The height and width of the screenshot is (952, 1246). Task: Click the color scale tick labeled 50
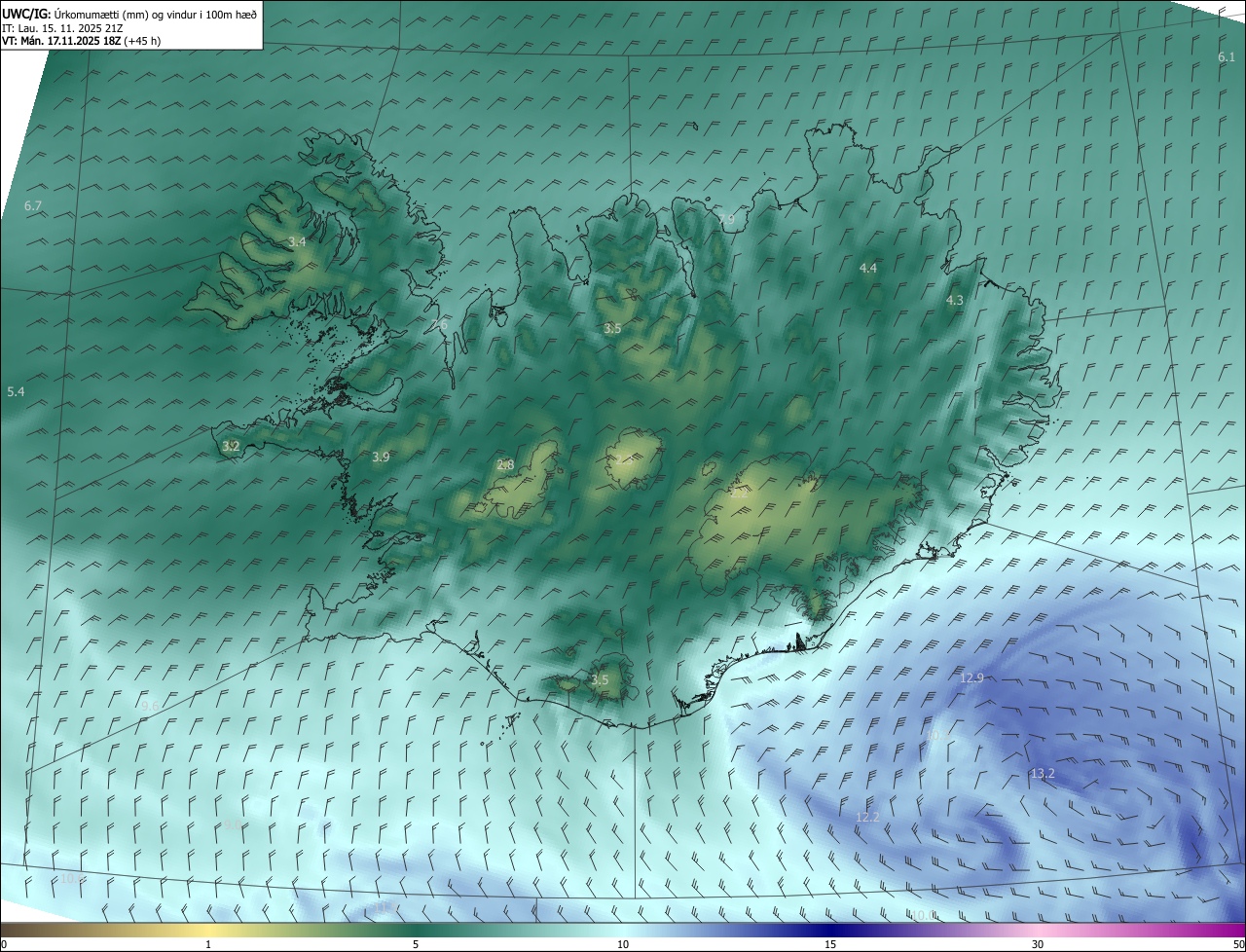pyautogui.click(x=1238, y=944)
